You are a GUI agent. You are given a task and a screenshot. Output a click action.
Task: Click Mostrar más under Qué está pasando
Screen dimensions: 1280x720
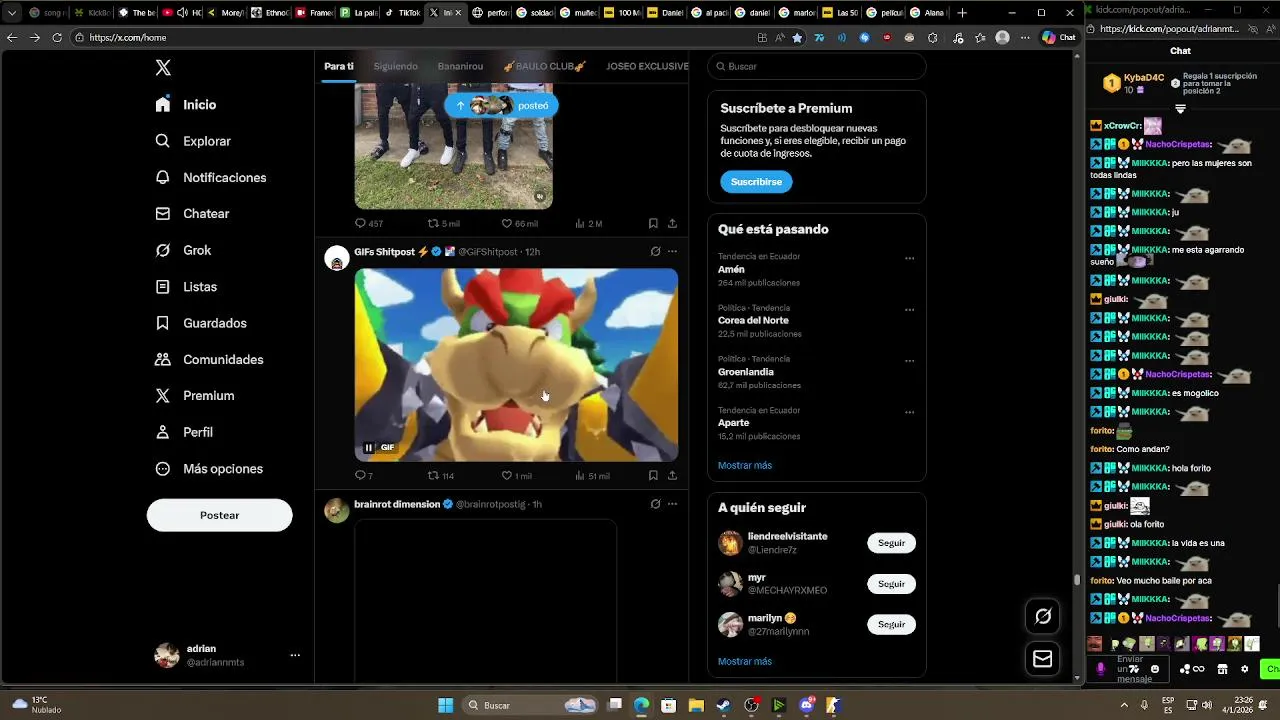(745, 465)
